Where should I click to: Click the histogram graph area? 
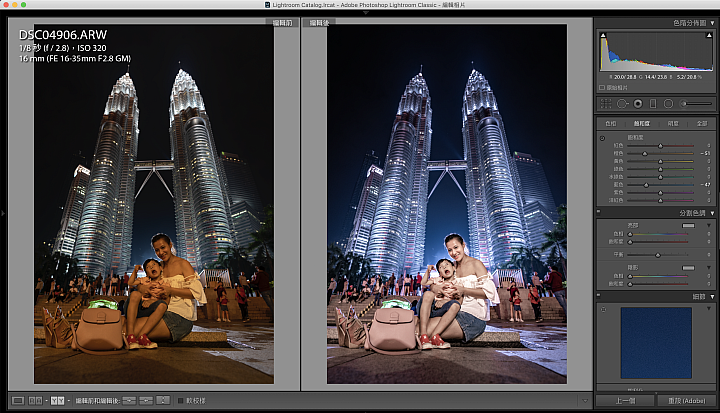click(x=656, y=51)
